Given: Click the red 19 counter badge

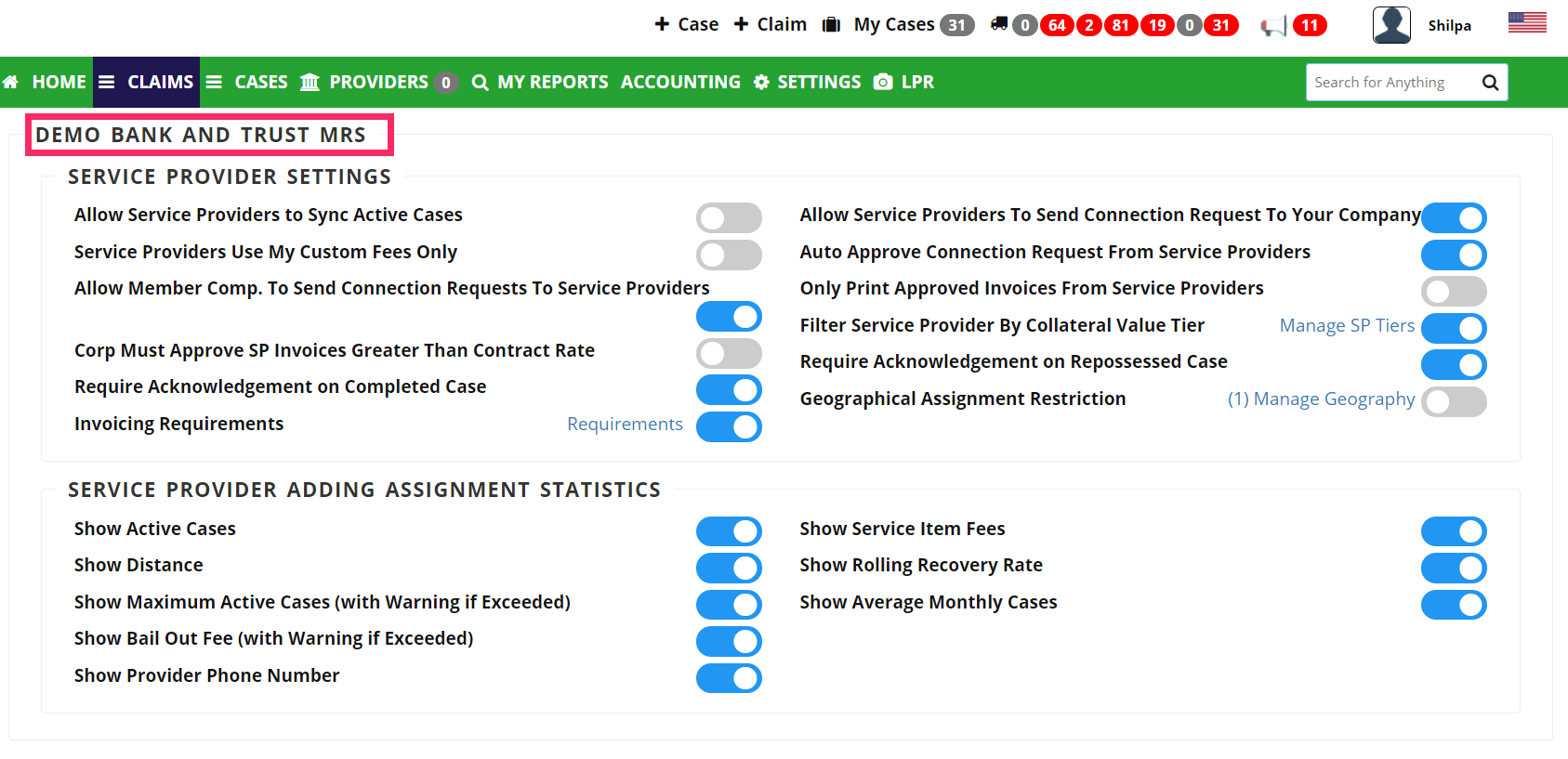Looking at the screenshot, I should tap(1157, 25).
